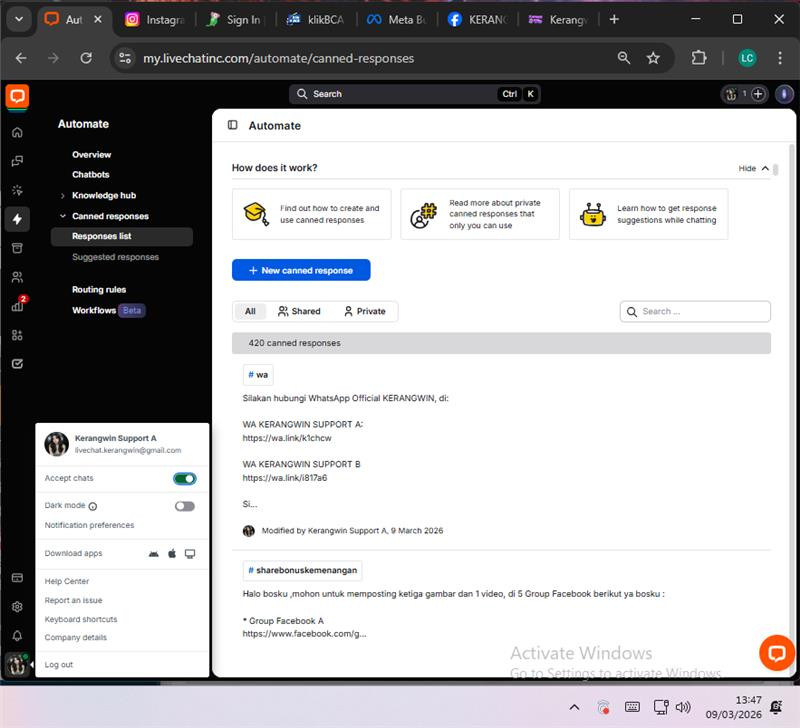Select the Private filter tab
Viewport: 800px width, 728px height.
[365, 311]
